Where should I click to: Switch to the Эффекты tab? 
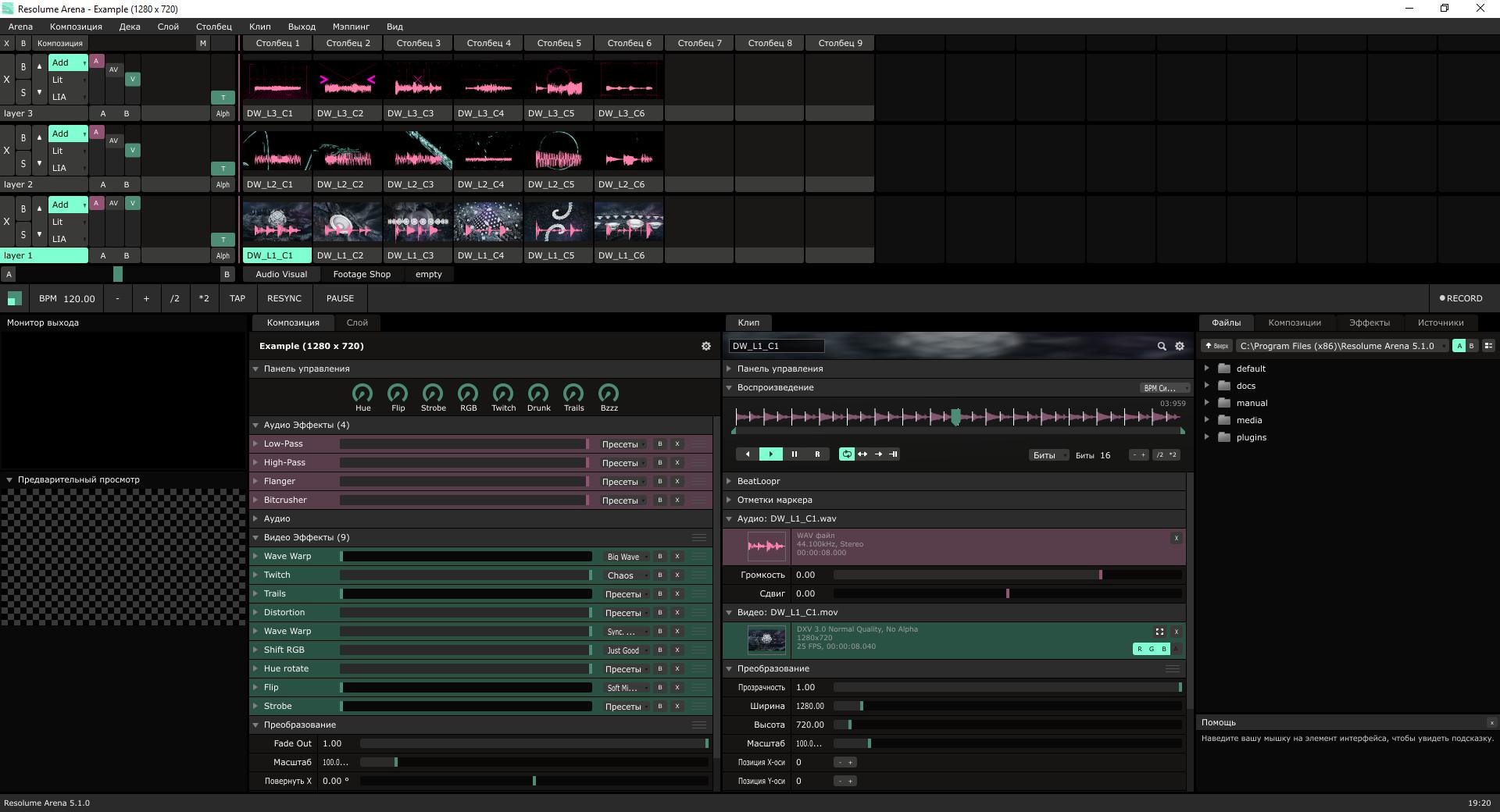(x=1369, y=322)
